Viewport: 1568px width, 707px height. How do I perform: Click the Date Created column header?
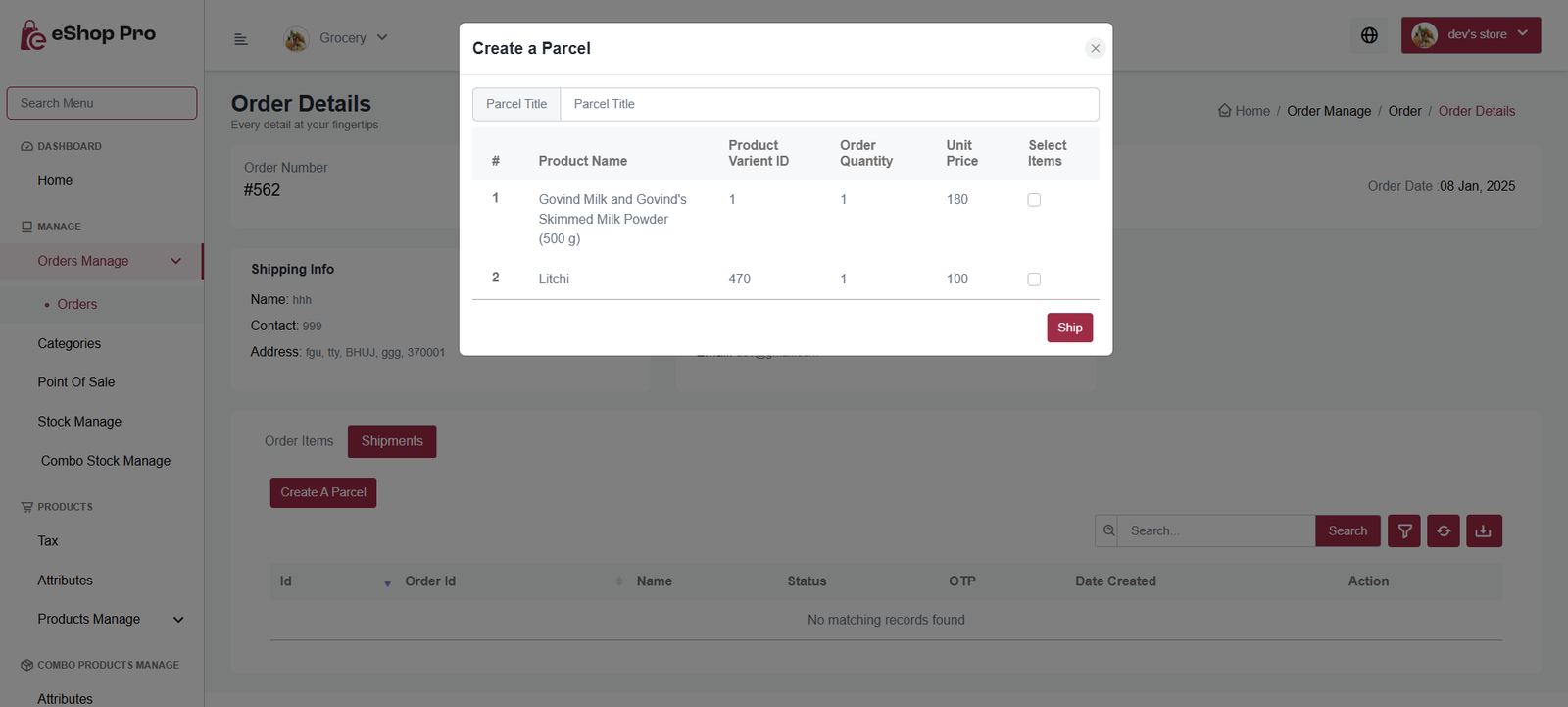click(x=1115, y=581)
